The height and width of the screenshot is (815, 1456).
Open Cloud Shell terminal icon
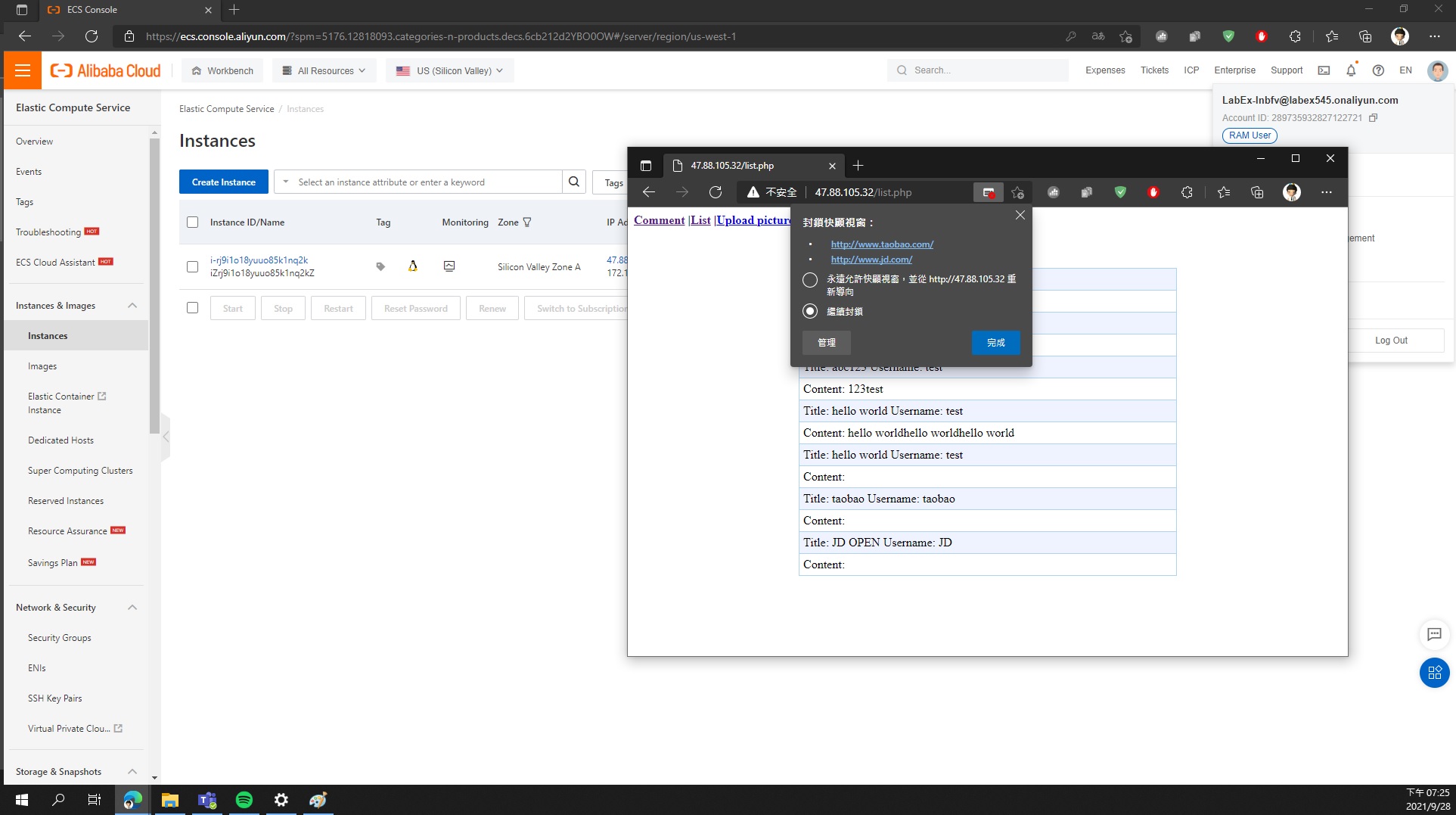pos(1324,70)
